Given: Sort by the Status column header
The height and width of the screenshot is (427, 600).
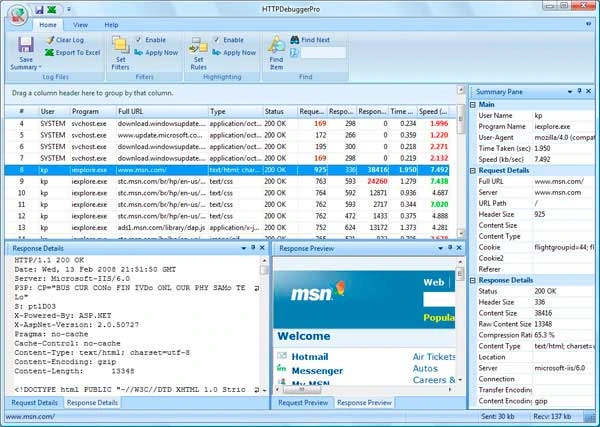Looking at the screenshot, I should [280, 111].
